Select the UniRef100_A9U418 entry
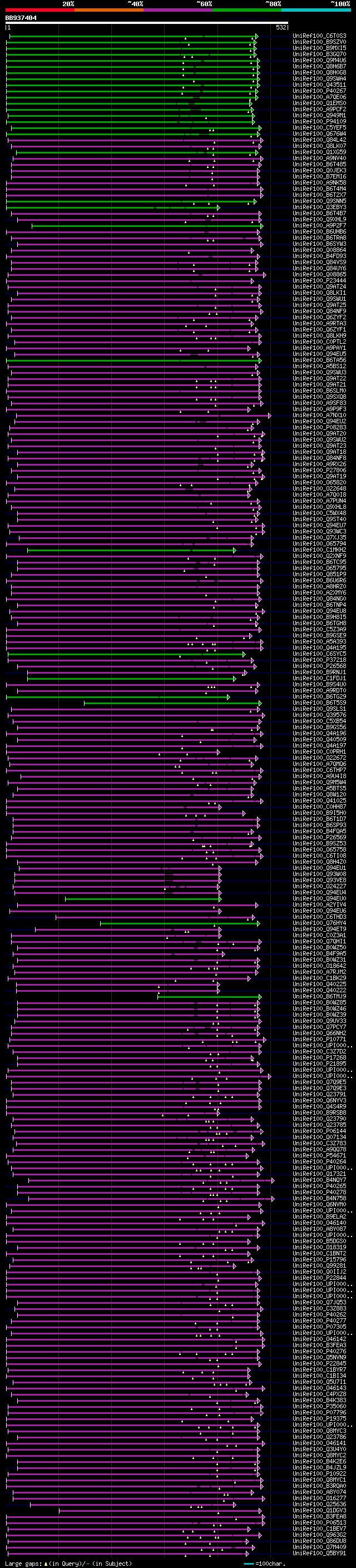The height and width of the screenshot is (1568, 356). coord(319,776)
